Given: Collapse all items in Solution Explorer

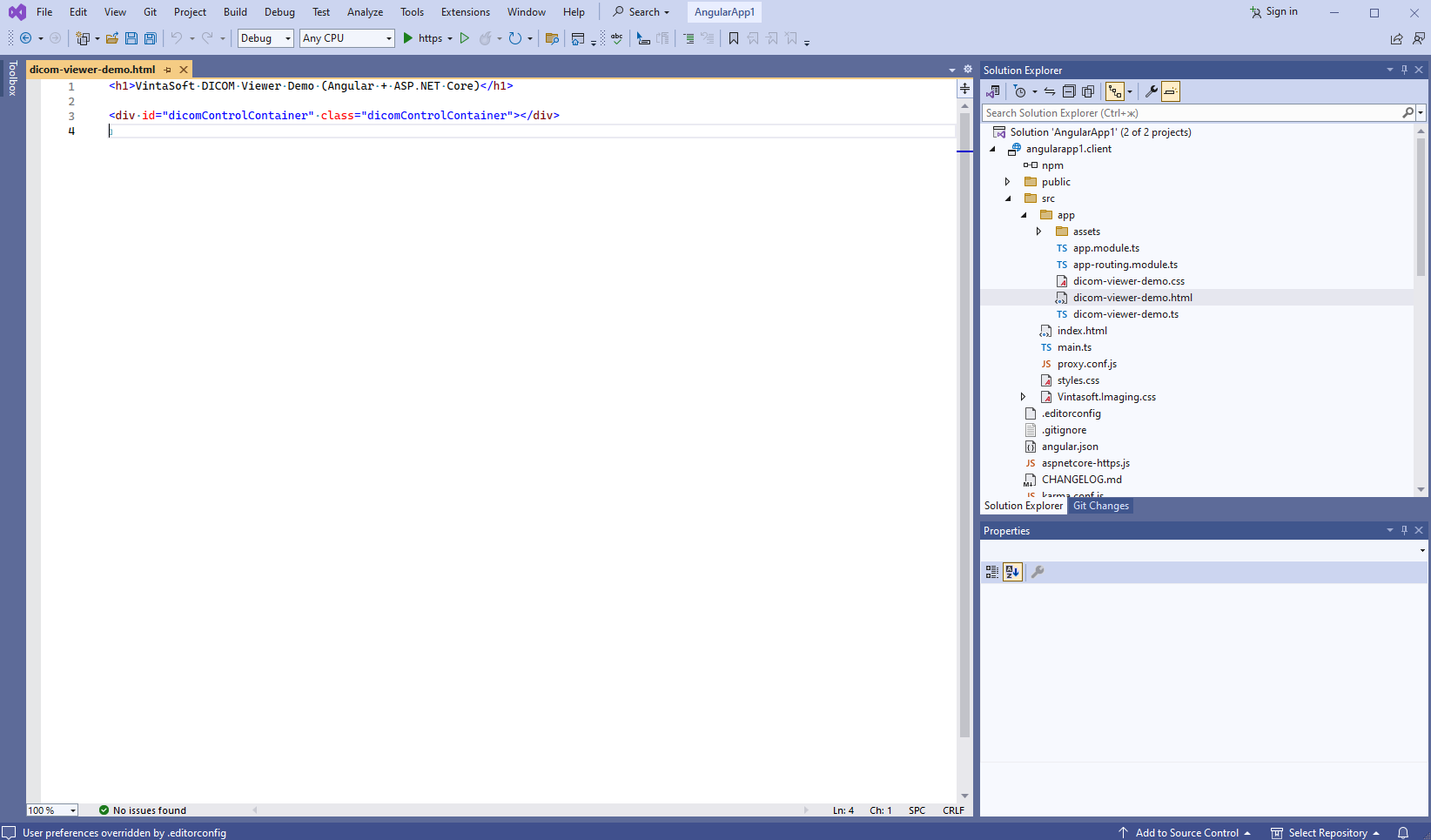Looking at the screenshot, I should click(1069, 91).
